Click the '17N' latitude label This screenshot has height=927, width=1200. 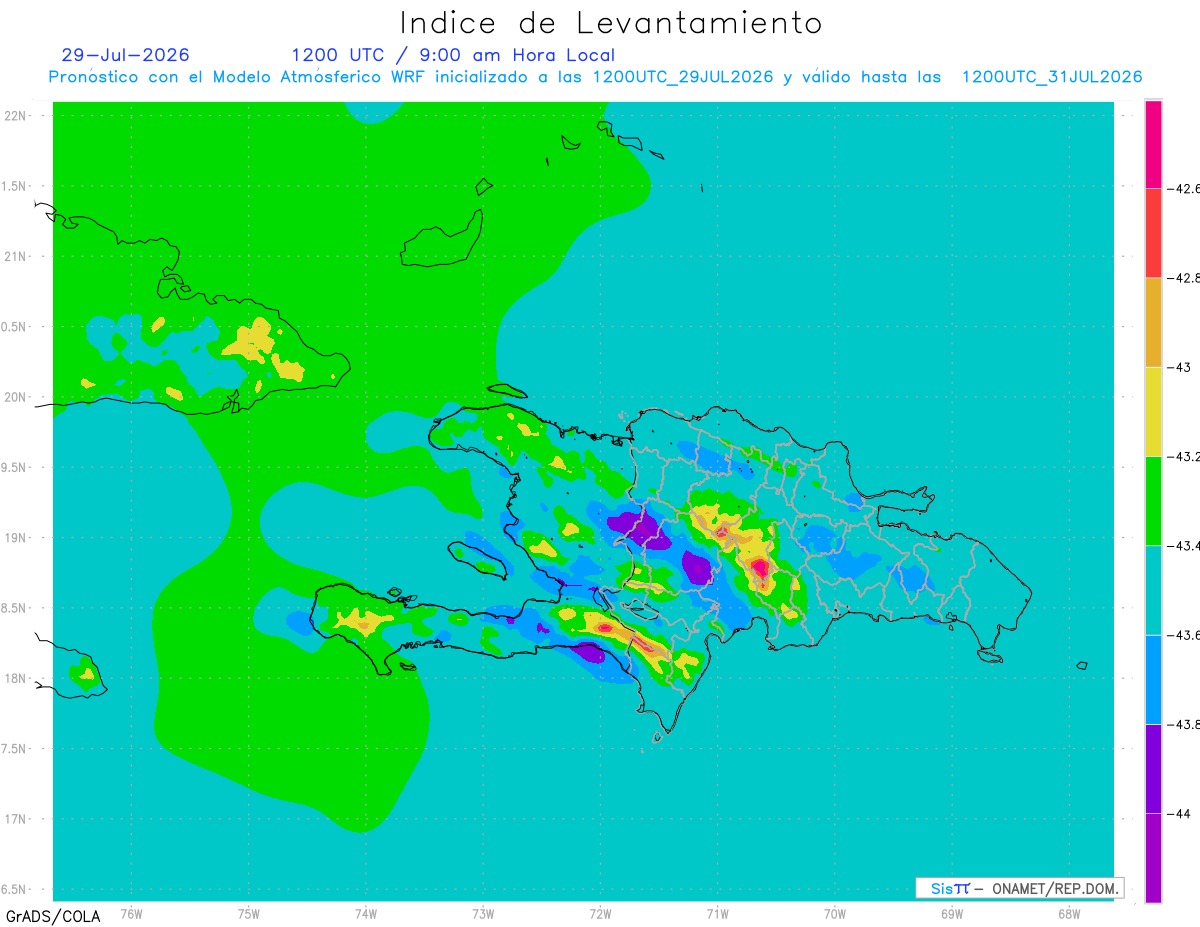(17, 819)
